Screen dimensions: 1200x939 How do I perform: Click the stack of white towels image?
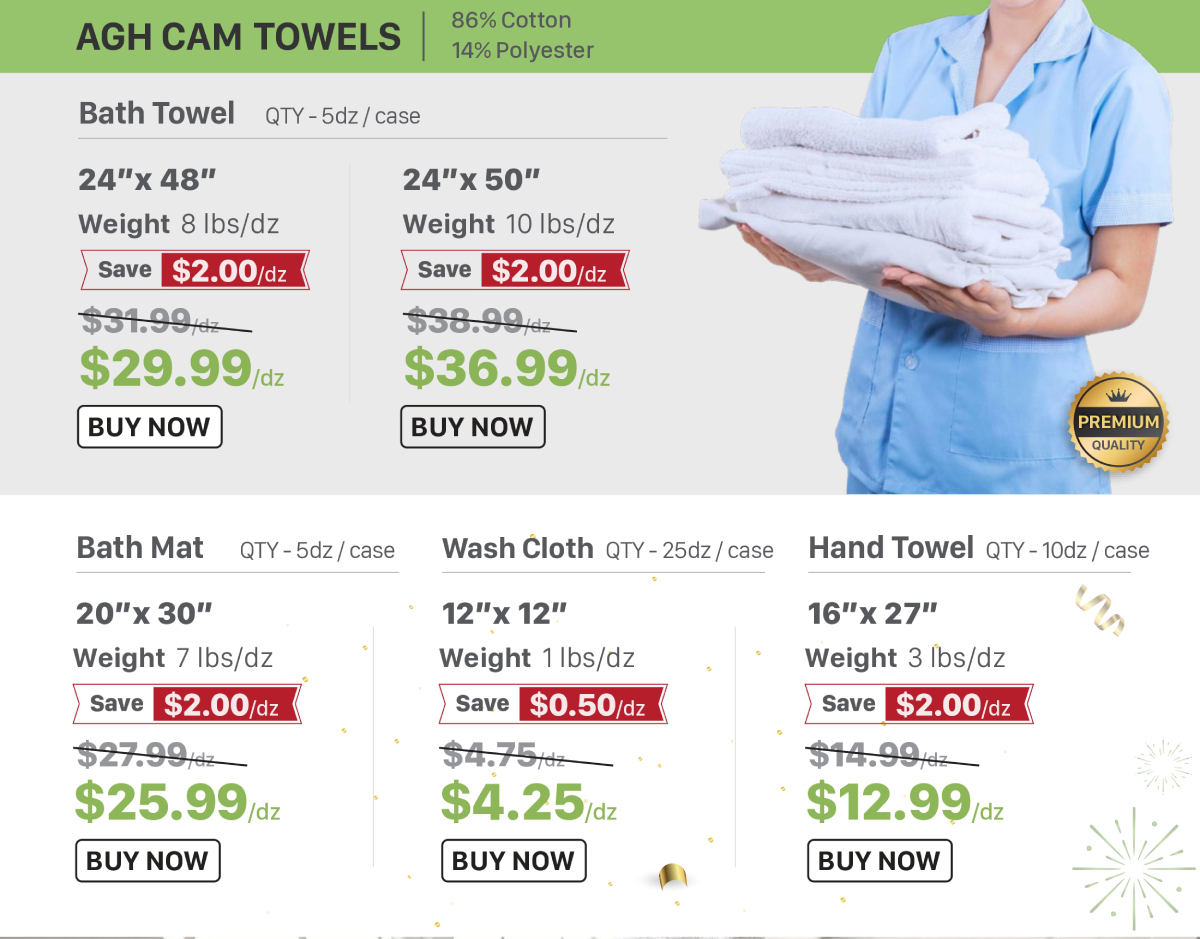[x=880, y=210]
